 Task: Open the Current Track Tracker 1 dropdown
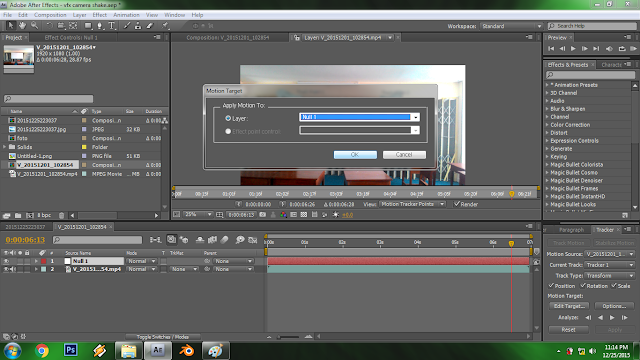click(610, 265)
